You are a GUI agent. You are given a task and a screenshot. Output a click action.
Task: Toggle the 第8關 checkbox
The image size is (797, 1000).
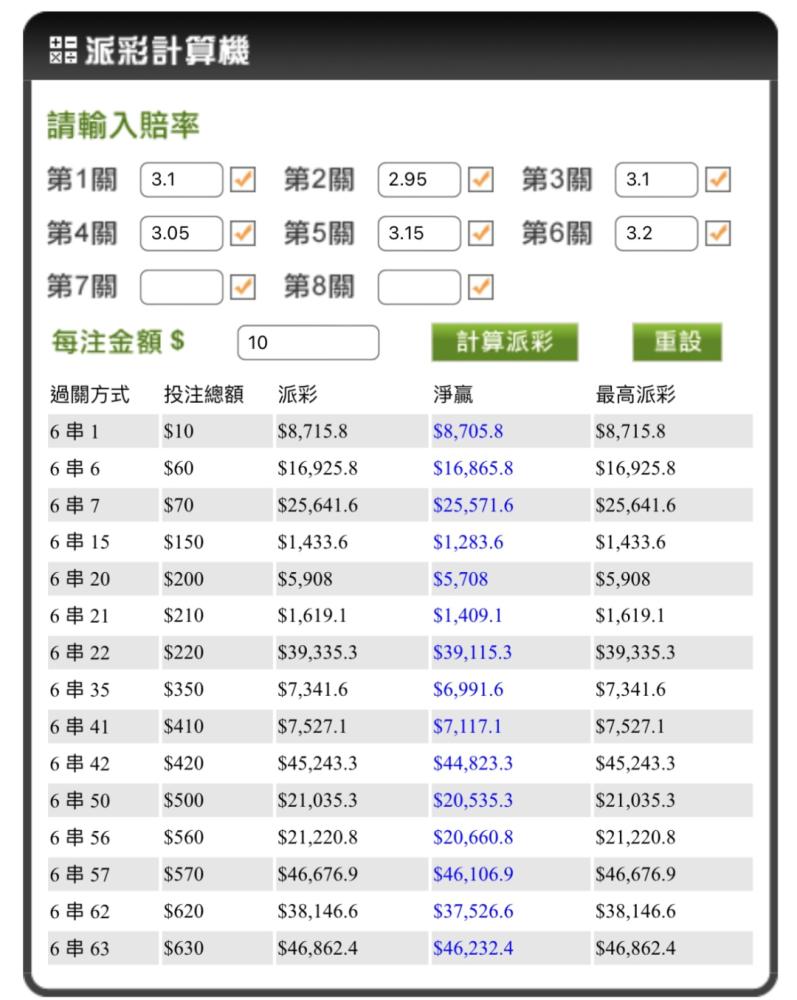pos(480,286)
